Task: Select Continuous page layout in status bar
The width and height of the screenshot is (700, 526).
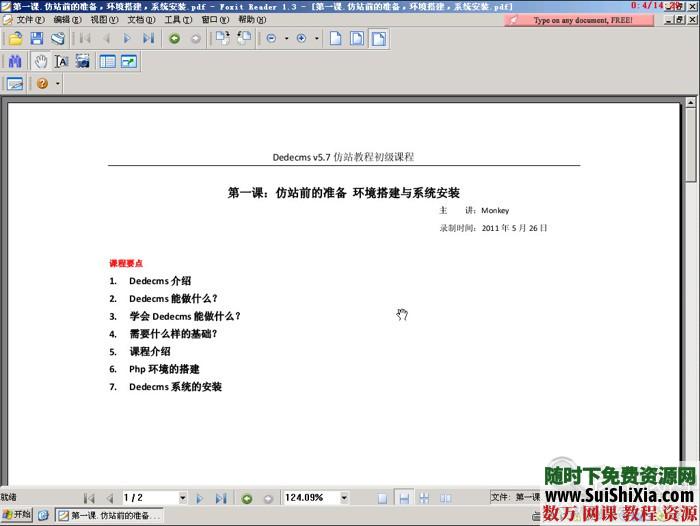Action: [x=404, y=498]
